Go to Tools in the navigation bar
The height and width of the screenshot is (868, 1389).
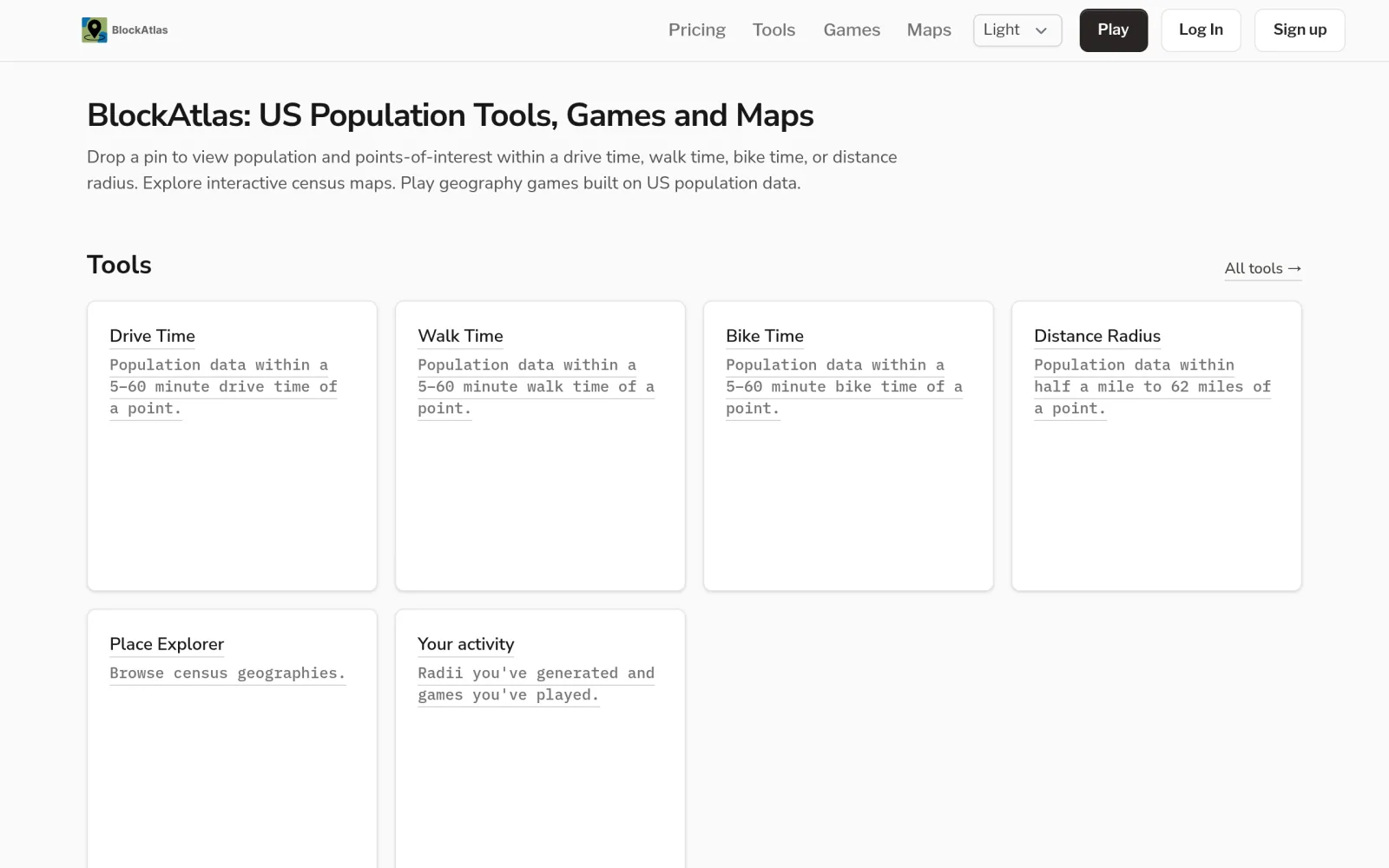[773, 30]
